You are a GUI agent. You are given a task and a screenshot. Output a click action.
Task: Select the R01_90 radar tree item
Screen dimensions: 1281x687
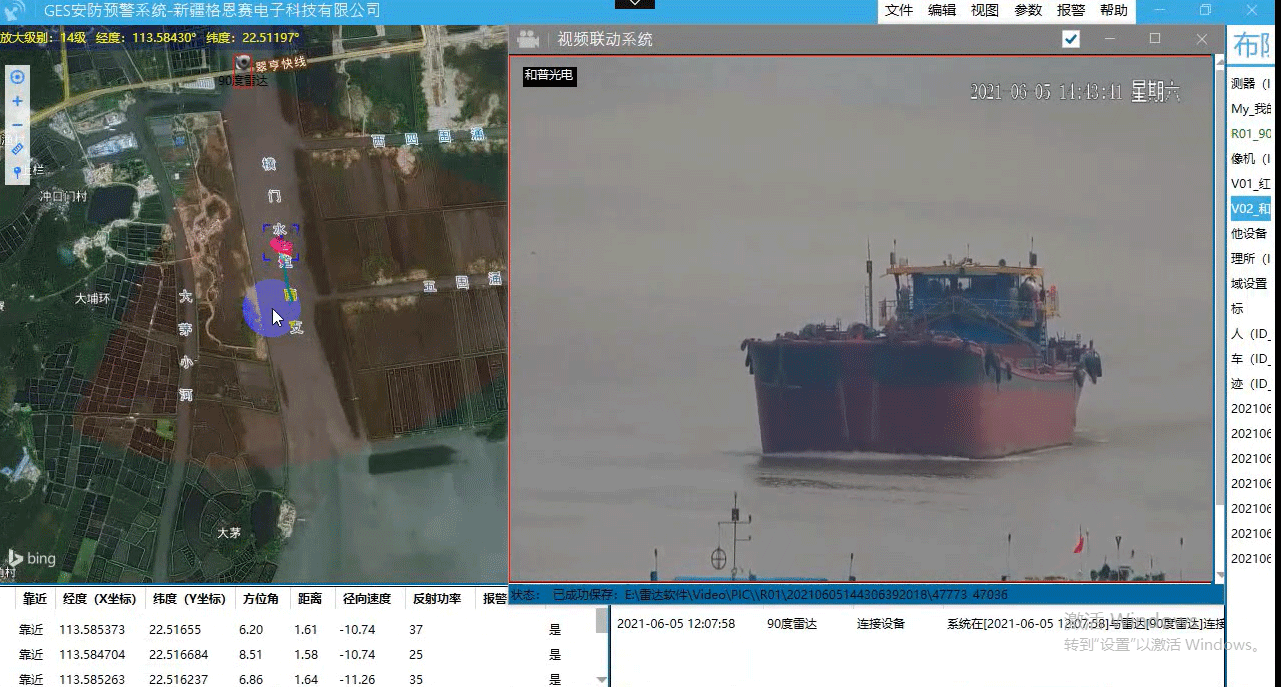point(1251,134)
